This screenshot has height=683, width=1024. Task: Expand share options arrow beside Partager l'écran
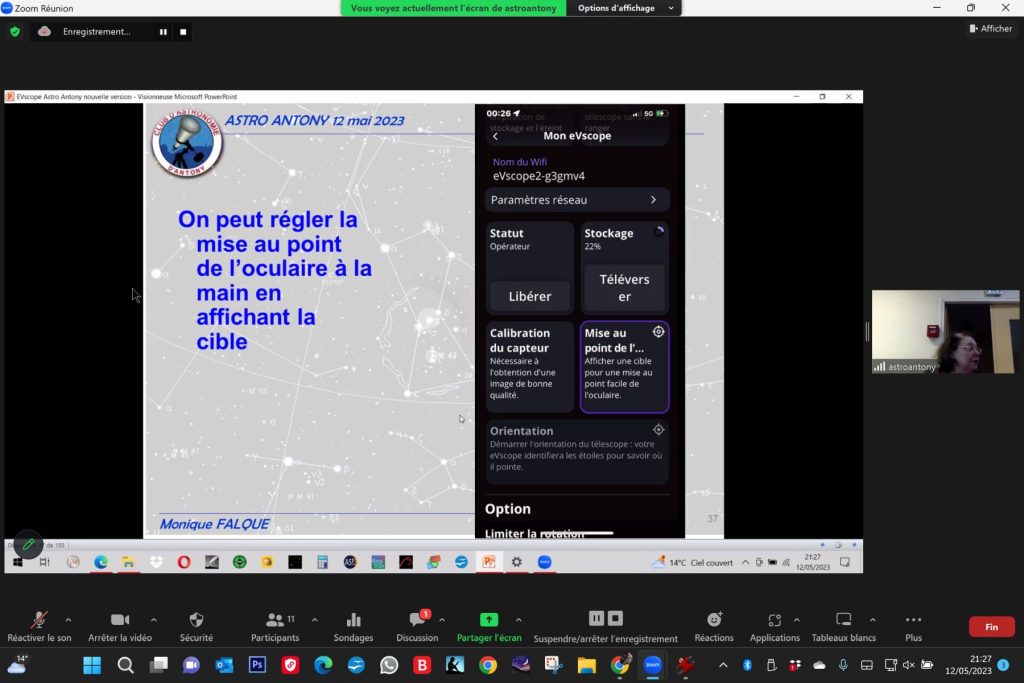(x=519, y=620)
